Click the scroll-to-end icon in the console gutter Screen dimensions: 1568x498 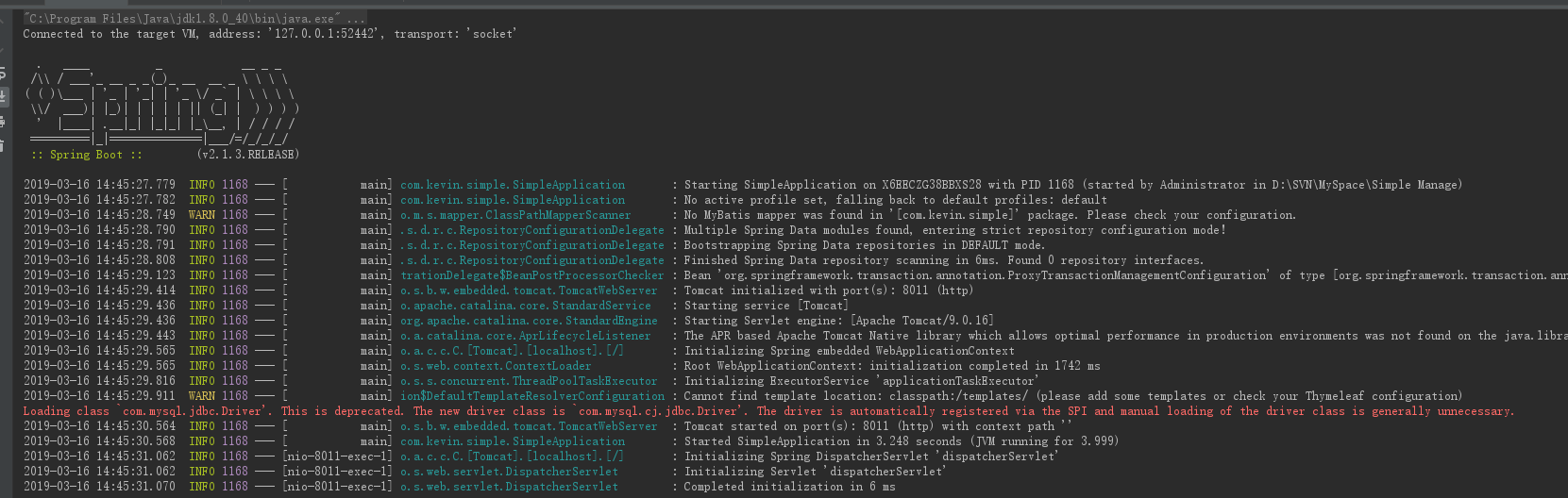pos(5,96)
